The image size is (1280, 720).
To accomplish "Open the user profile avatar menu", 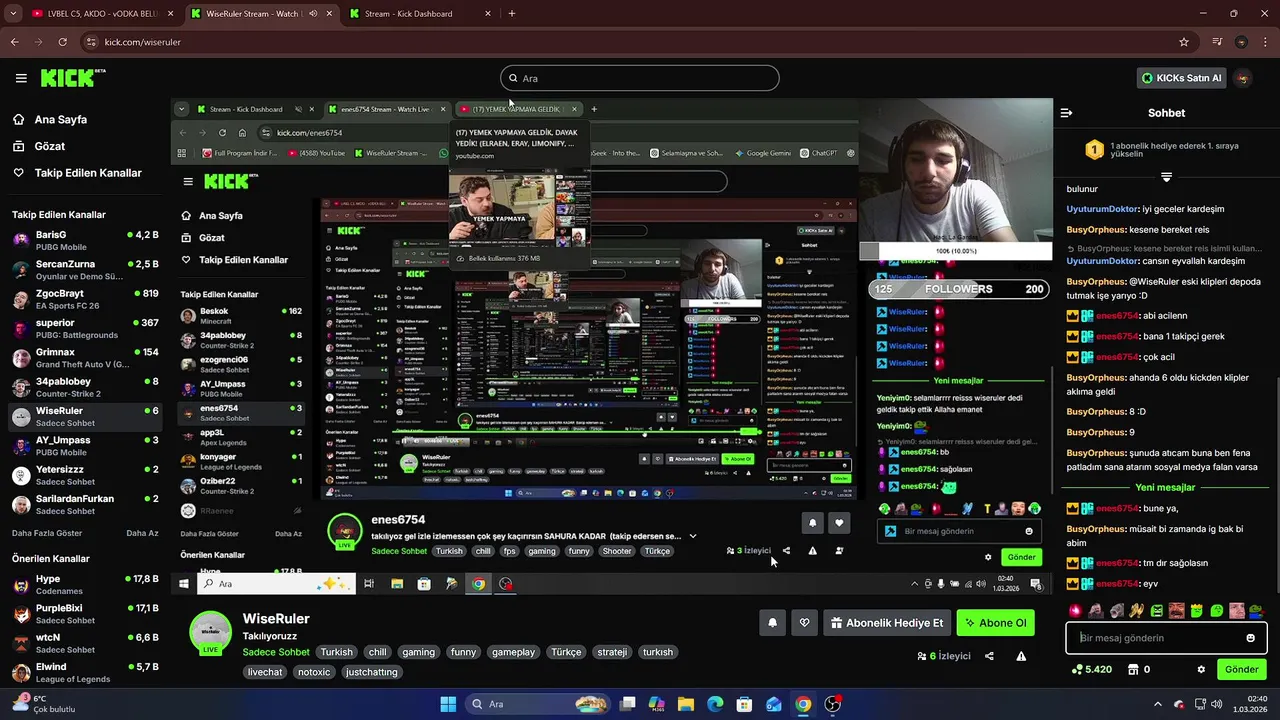I will point(1243,78).
